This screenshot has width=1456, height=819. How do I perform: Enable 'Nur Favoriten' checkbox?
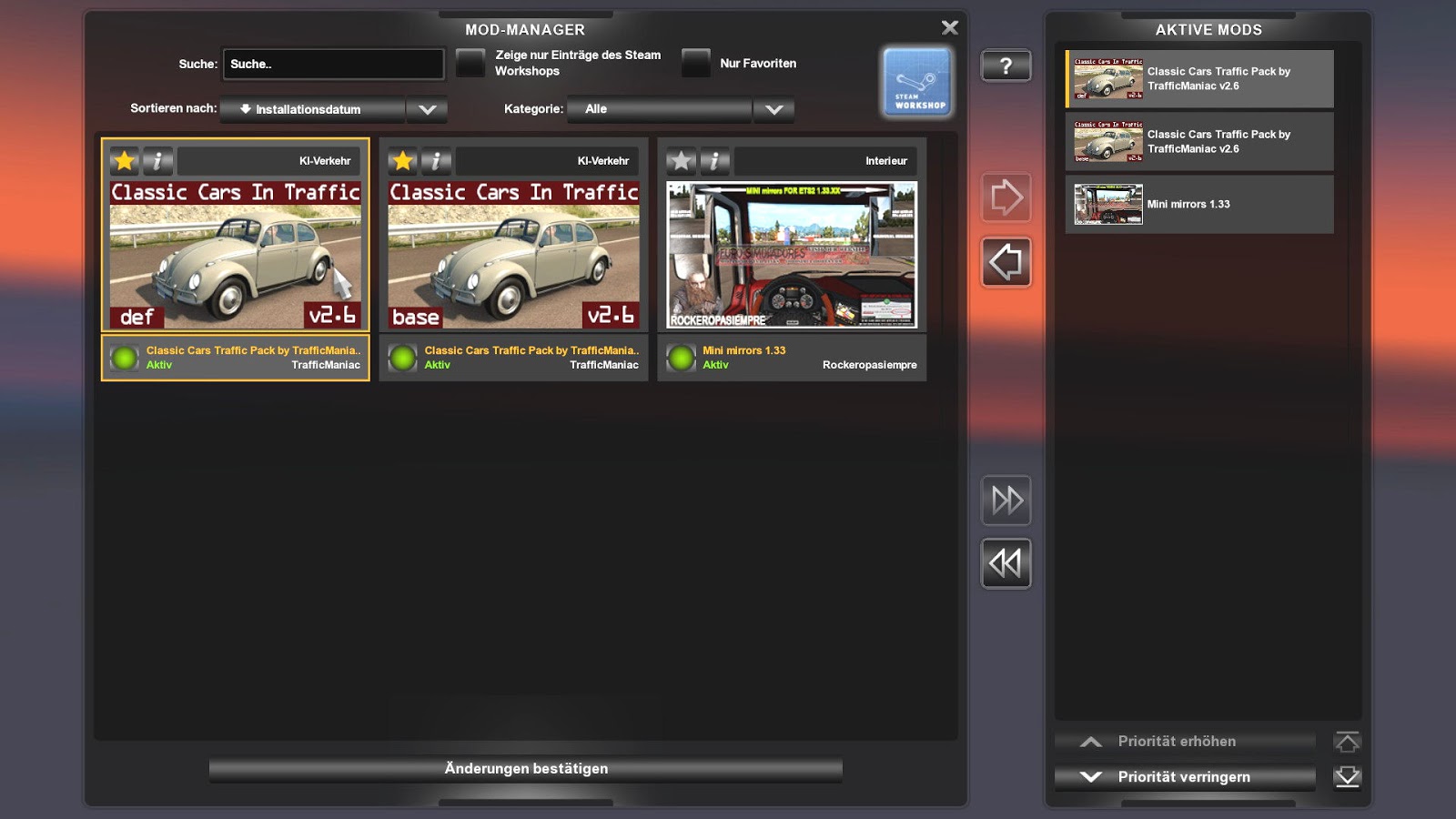[696, 63]
